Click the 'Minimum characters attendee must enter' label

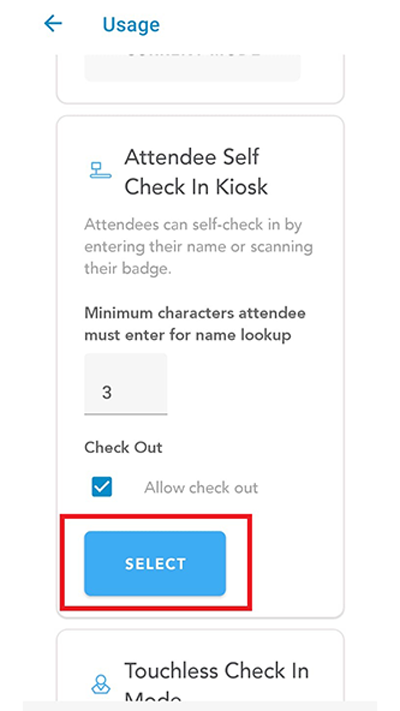click(x=195, y=325)
